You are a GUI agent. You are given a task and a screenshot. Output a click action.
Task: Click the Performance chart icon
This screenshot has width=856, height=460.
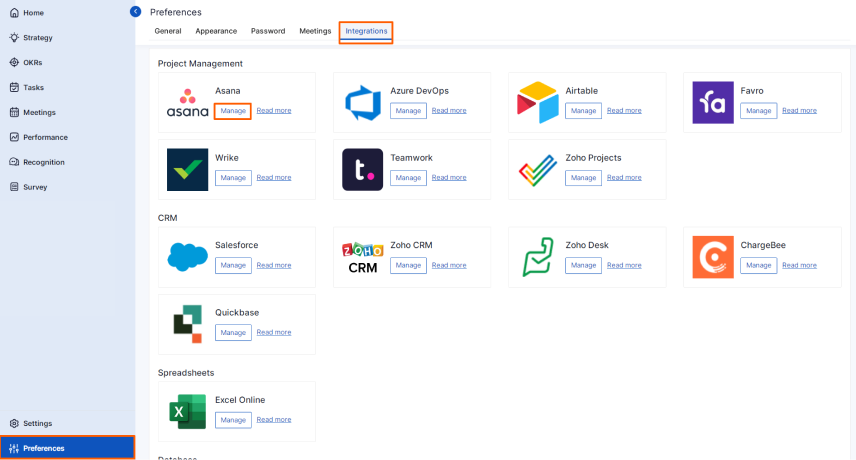click(x=14, y=137)
